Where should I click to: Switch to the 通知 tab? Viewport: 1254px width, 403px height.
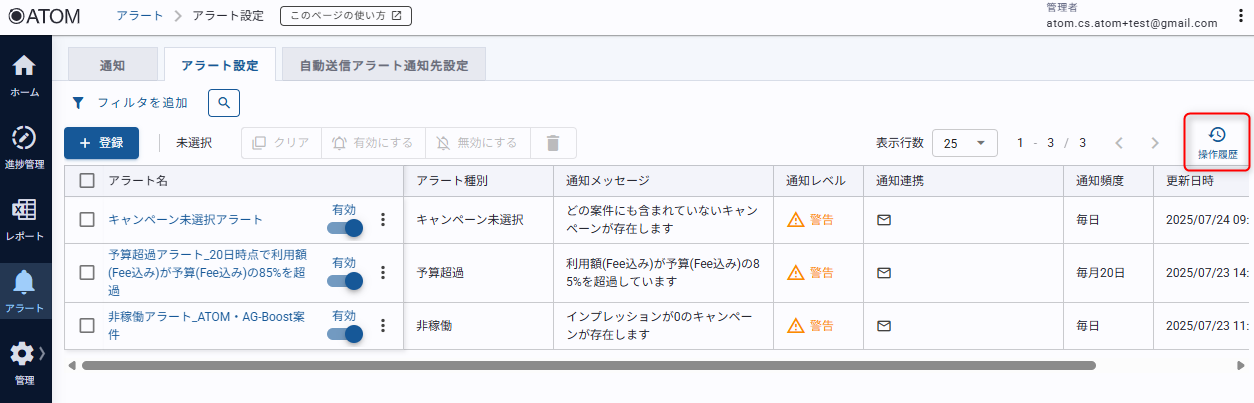[112, 65]
